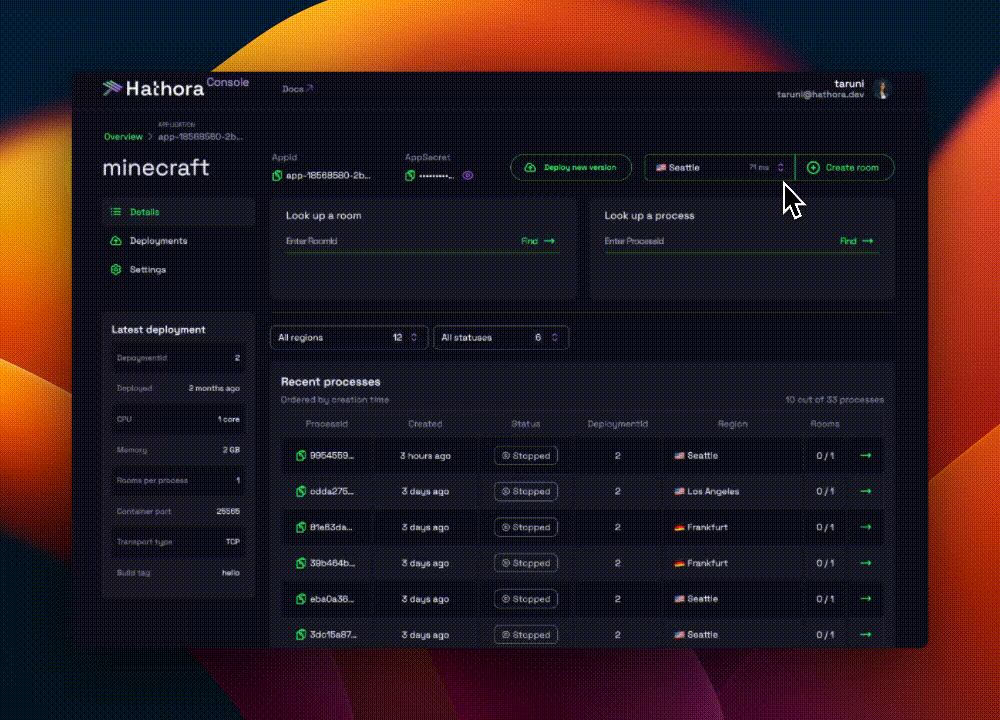This screenshot has width=1000, height=720.
Task: Click '3 hours ago' created cell
Action: (425, 455)
